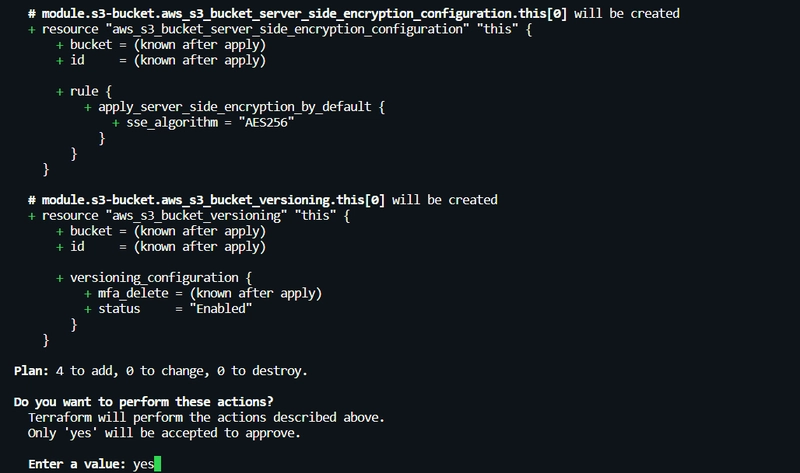The height and width of the screenshot is (473, 800).
Task: Click the module.s3-bucket versioning comment header
Action: coord(263,200)
